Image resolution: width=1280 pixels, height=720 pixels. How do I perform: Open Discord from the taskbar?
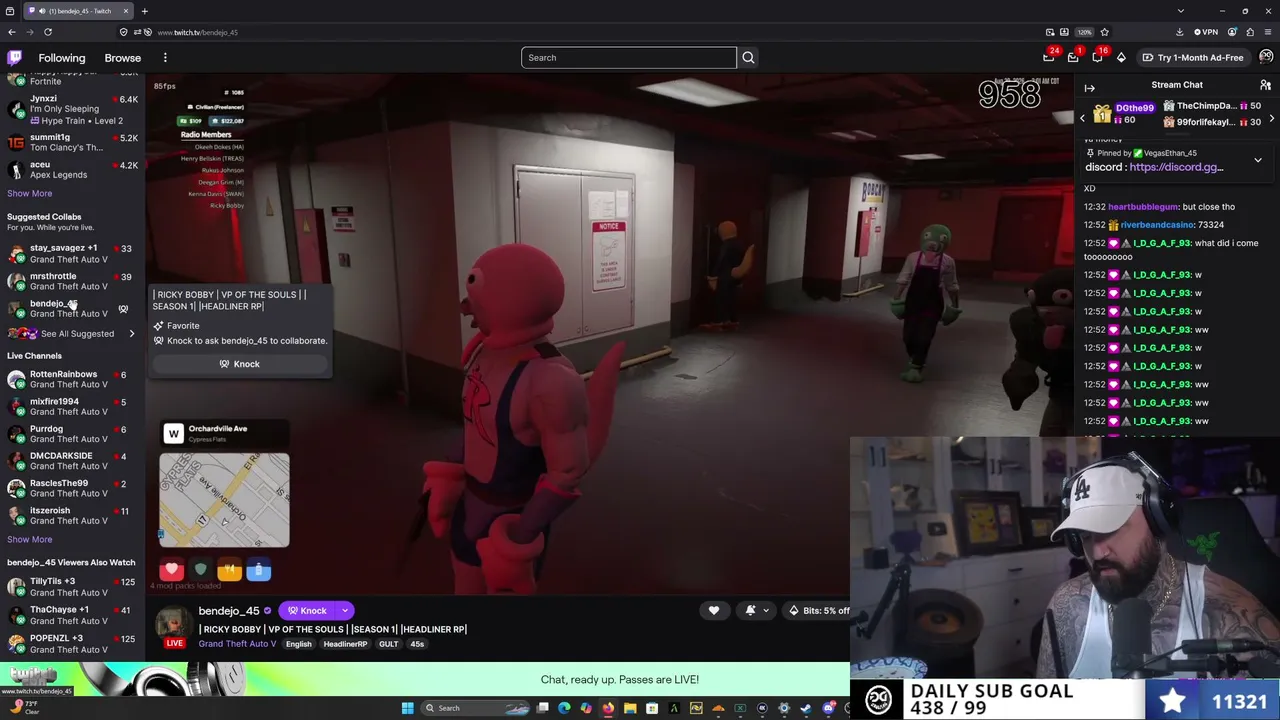pyautogui.click(x=828, y=708)
